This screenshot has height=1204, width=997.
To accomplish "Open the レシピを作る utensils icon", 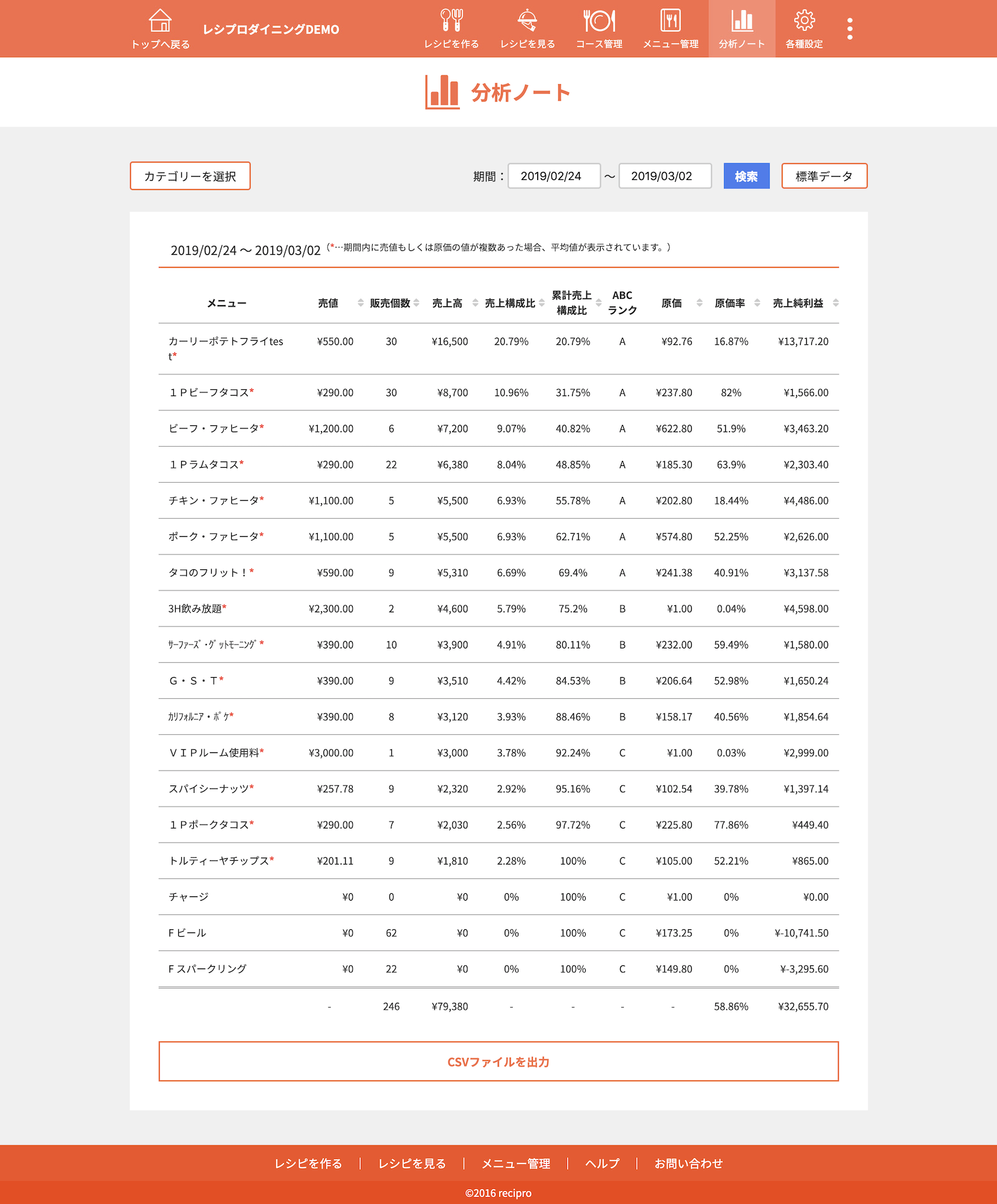I will (451, 21).
